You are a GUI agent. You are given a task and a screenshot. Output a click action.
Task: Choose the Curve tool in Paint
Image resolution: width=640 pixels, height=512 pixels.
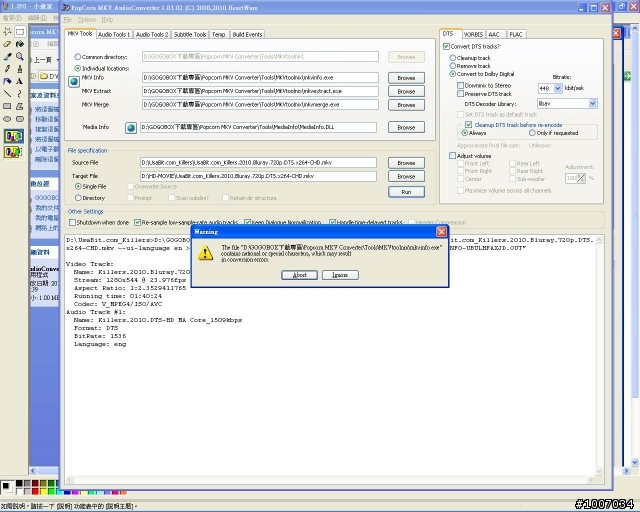pos(20,93)
